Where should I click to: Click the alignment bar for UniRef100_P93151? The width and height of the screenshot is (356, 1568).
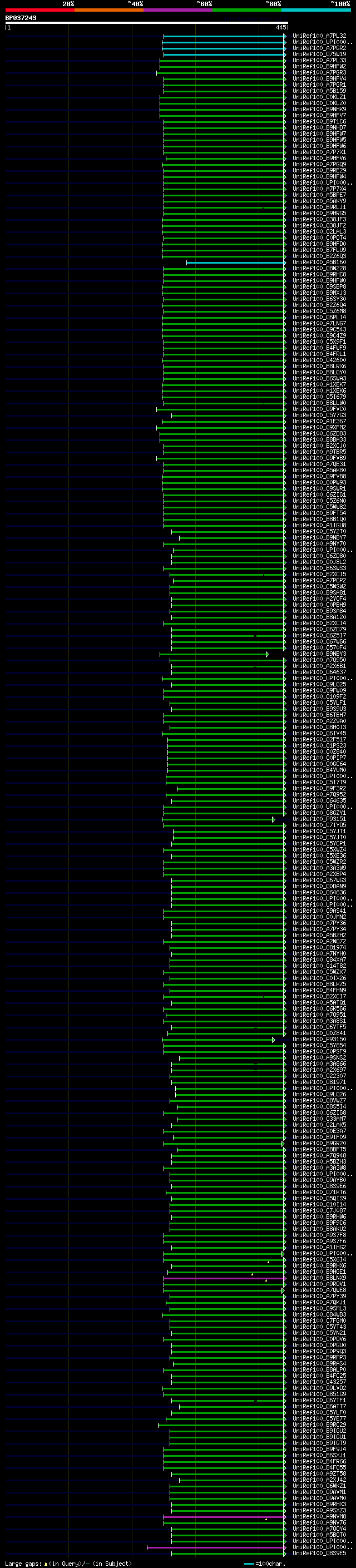coord(219,819)
